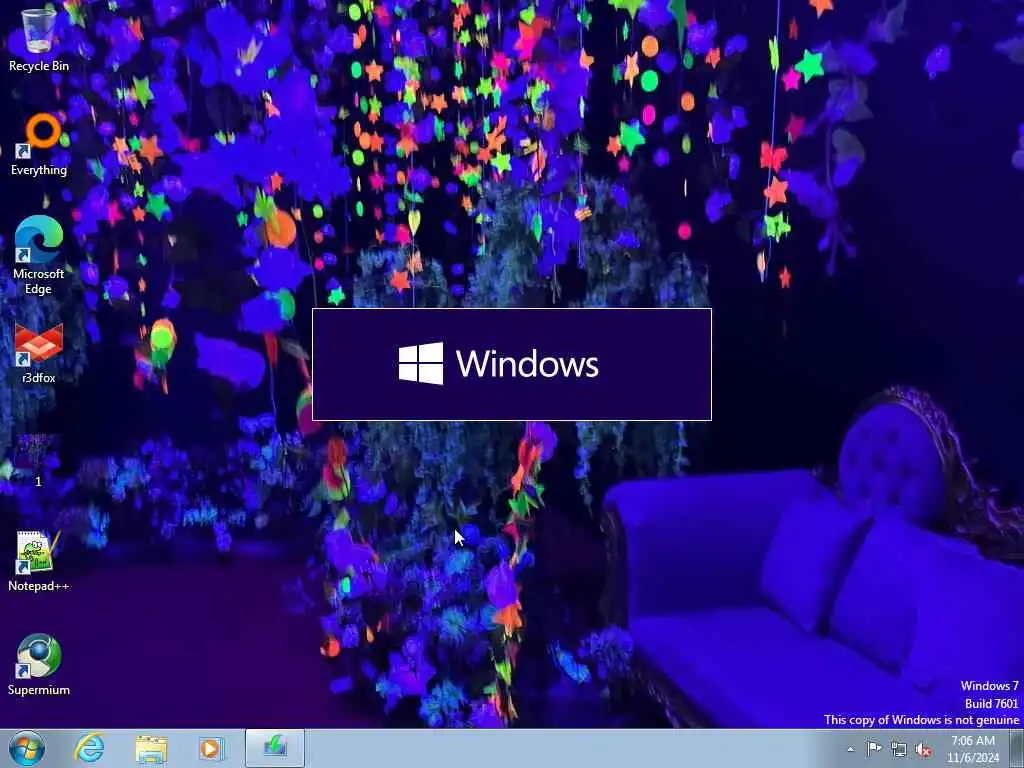This screenshot has width=1024, height=768.
Task: Open Microsoft Edge from the desktop
Action: [39, 255]
